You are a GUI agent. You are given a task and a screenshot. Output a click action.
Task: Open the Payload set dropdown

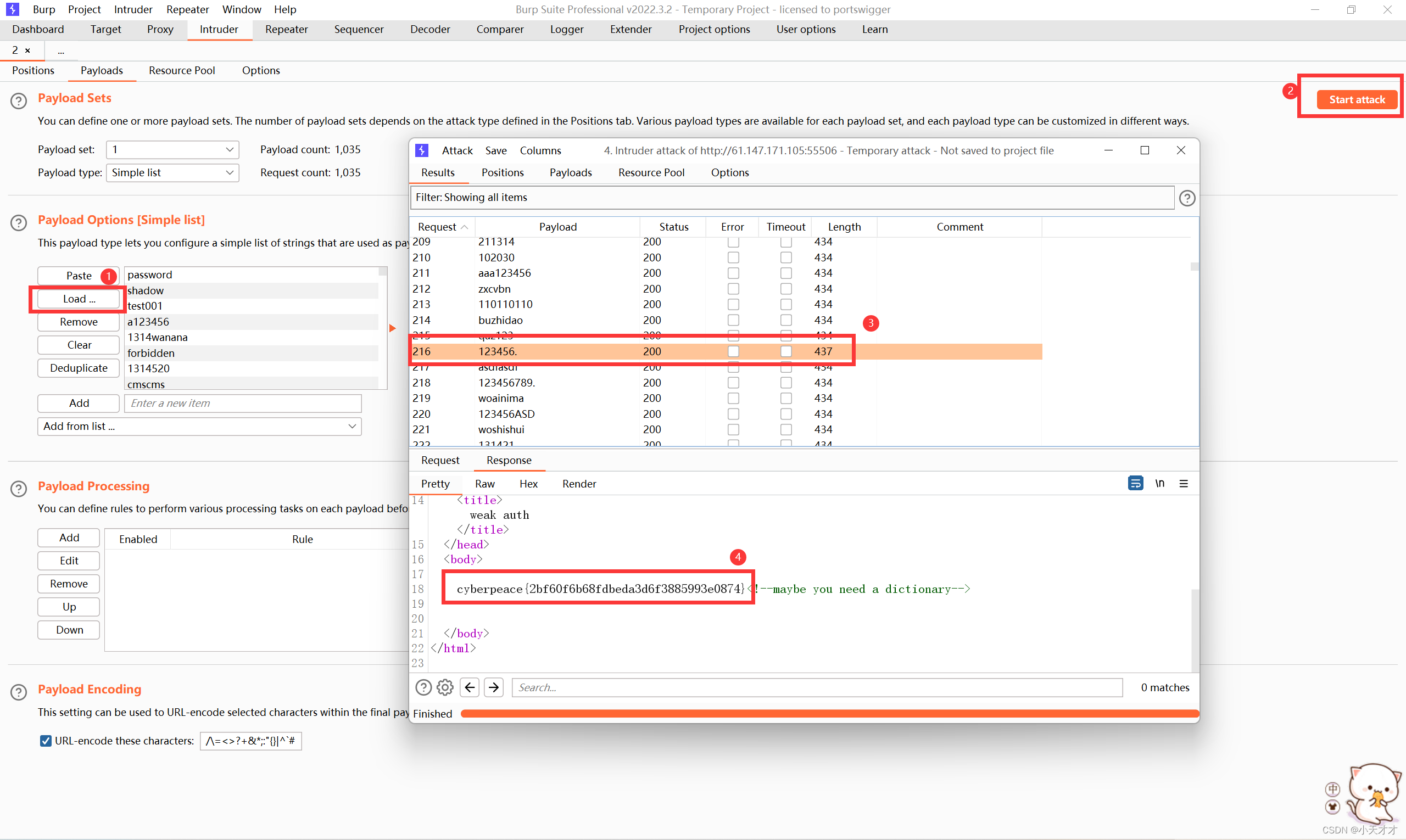[172, 149]
